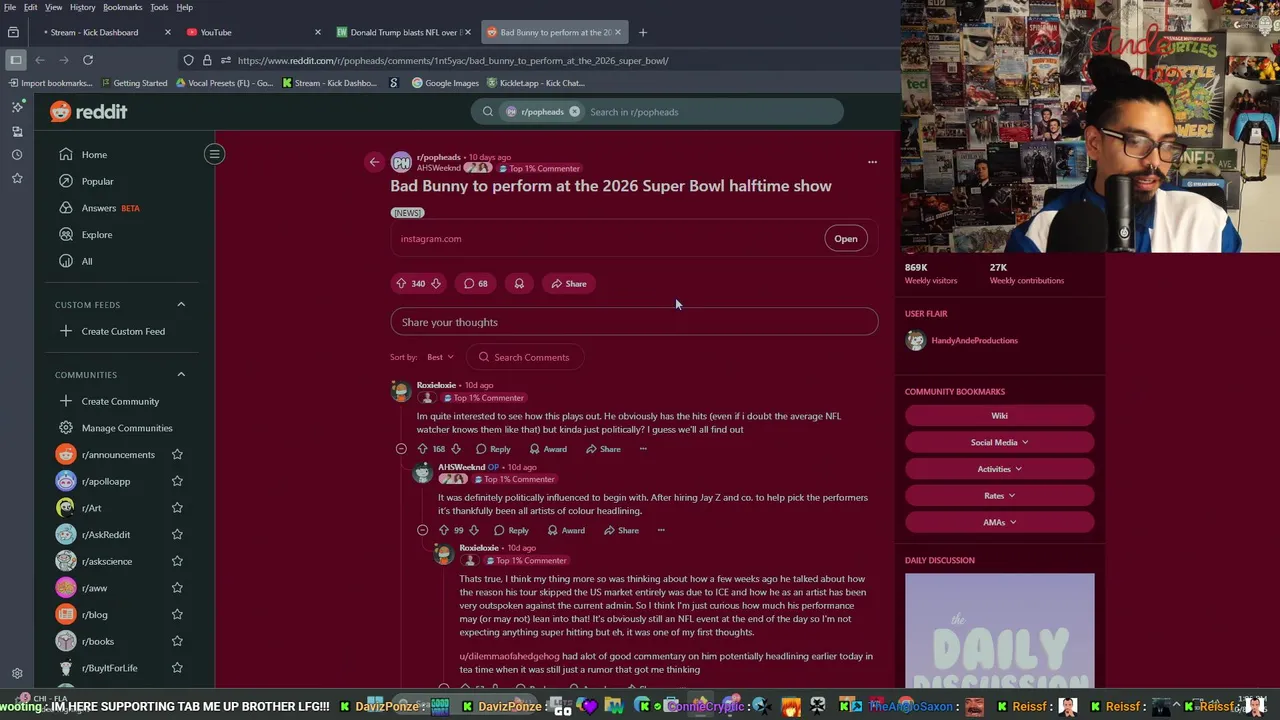Viewport: 1280px width, 720px height.
Task: Open the Wiki community bookmark
Action: tap(999, 415)
